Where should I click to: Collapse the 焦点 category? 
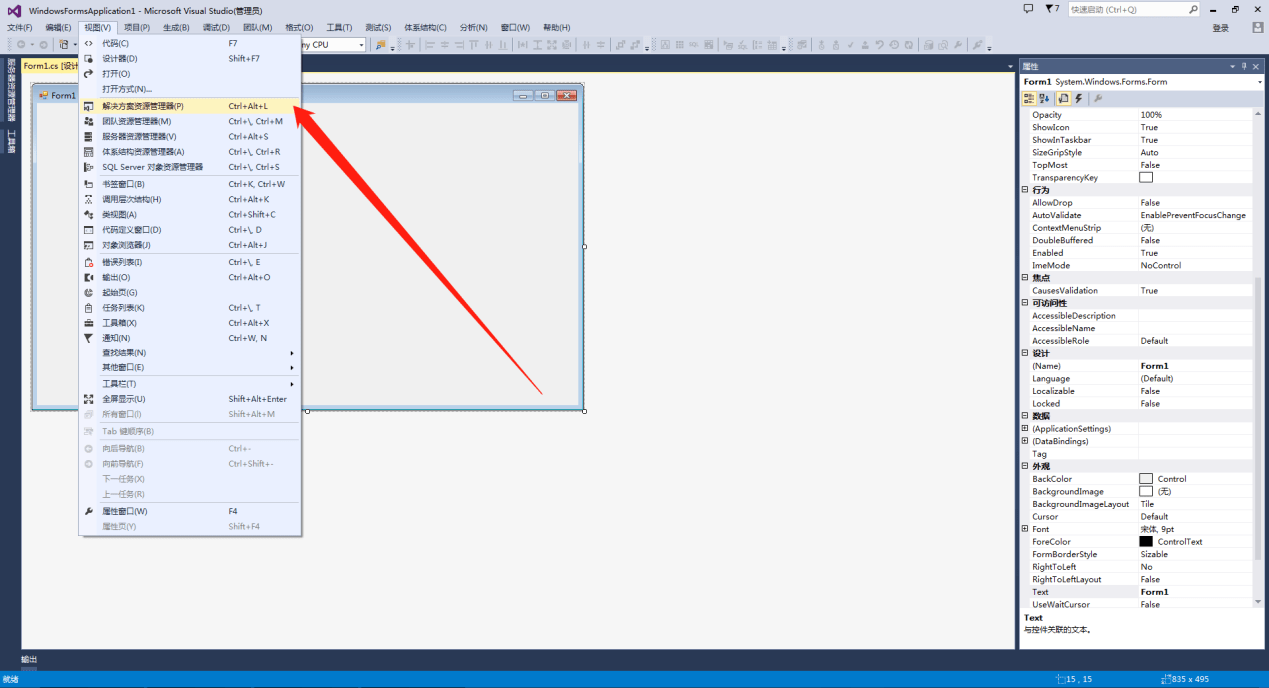tap(1025, 278)
